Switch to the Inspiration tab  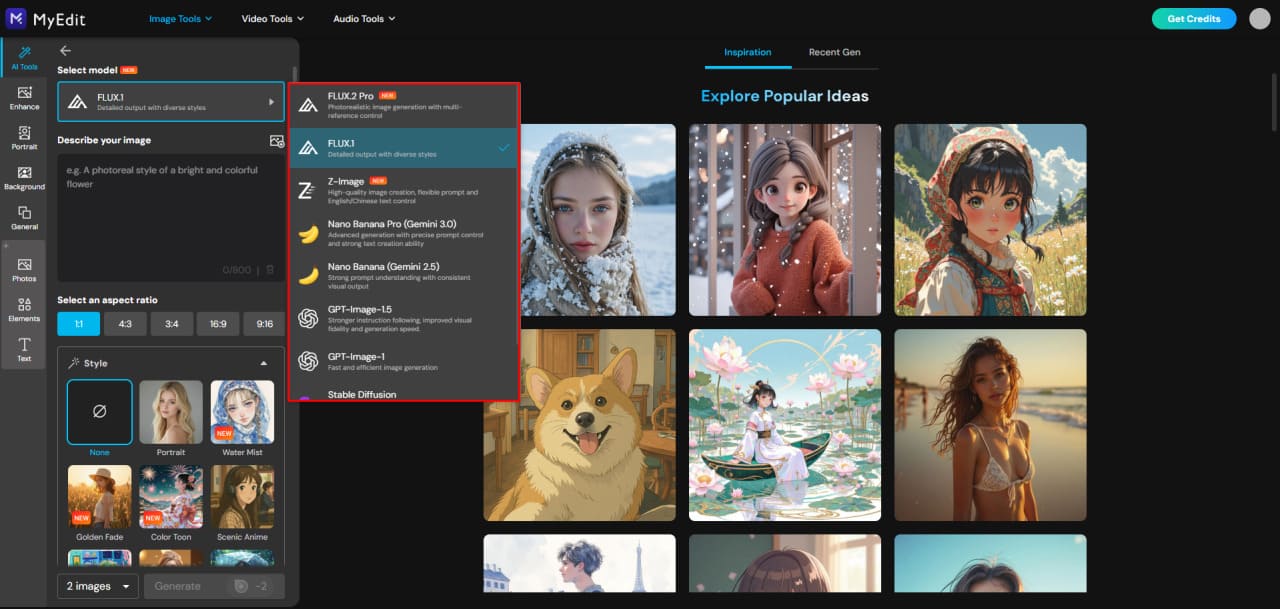[x=748, y=52]
